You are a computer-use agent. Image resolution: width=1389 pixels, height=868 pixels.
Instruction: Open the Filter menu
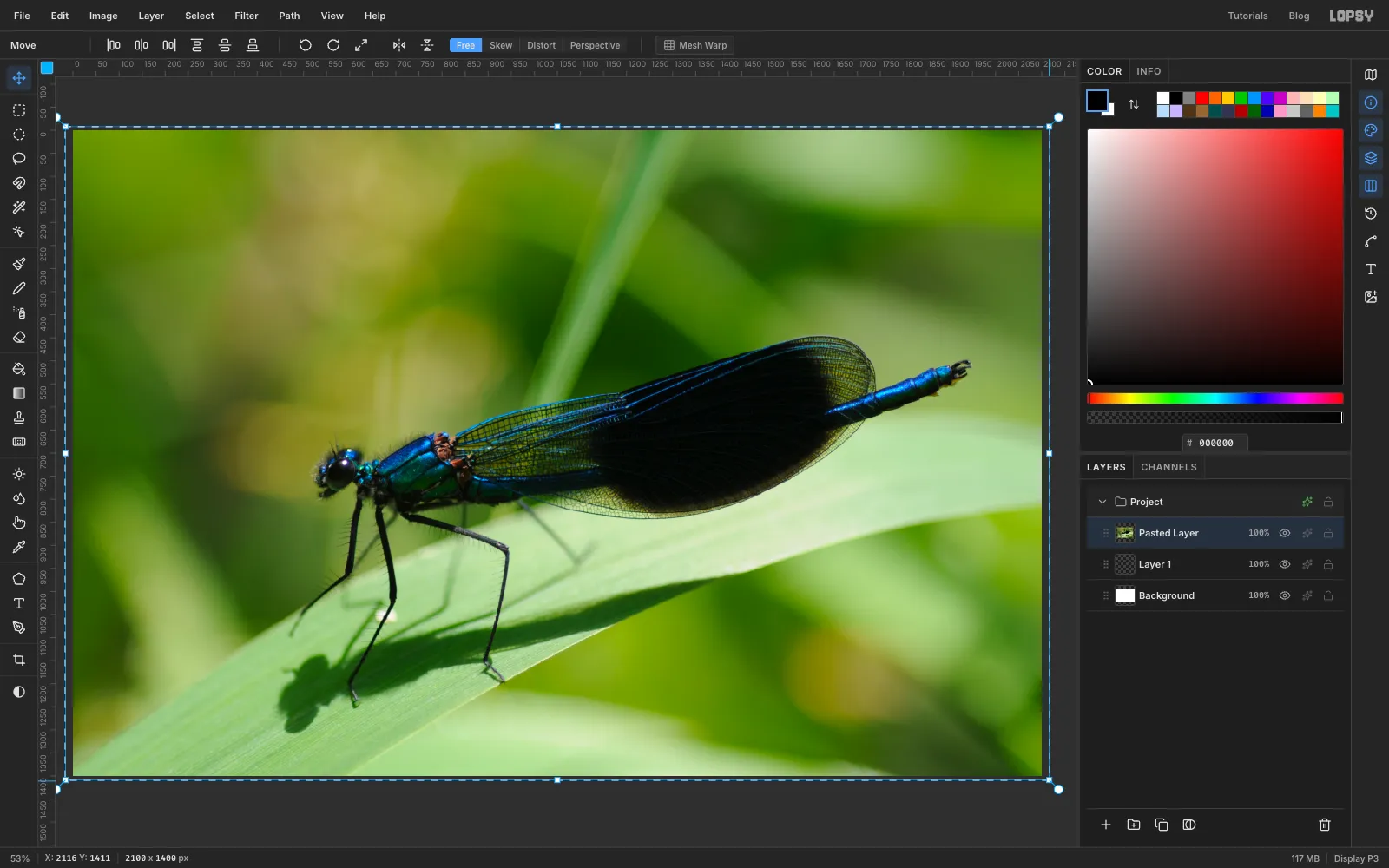pyautogui.click(x=247, y=16)
